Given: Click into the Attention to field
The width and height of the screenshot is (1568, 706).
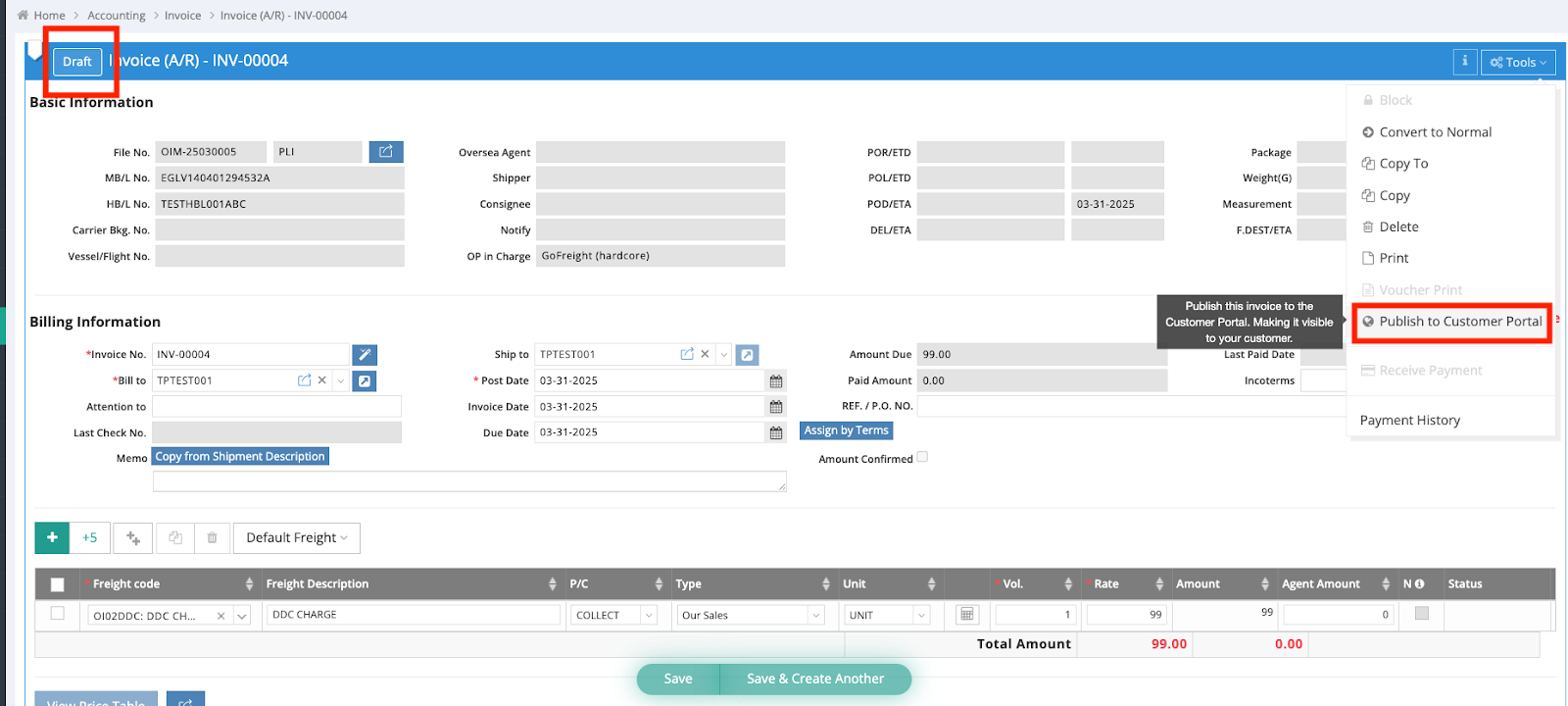Looking at the screenshot, I should pyautogui.click(x=276, y=407).
